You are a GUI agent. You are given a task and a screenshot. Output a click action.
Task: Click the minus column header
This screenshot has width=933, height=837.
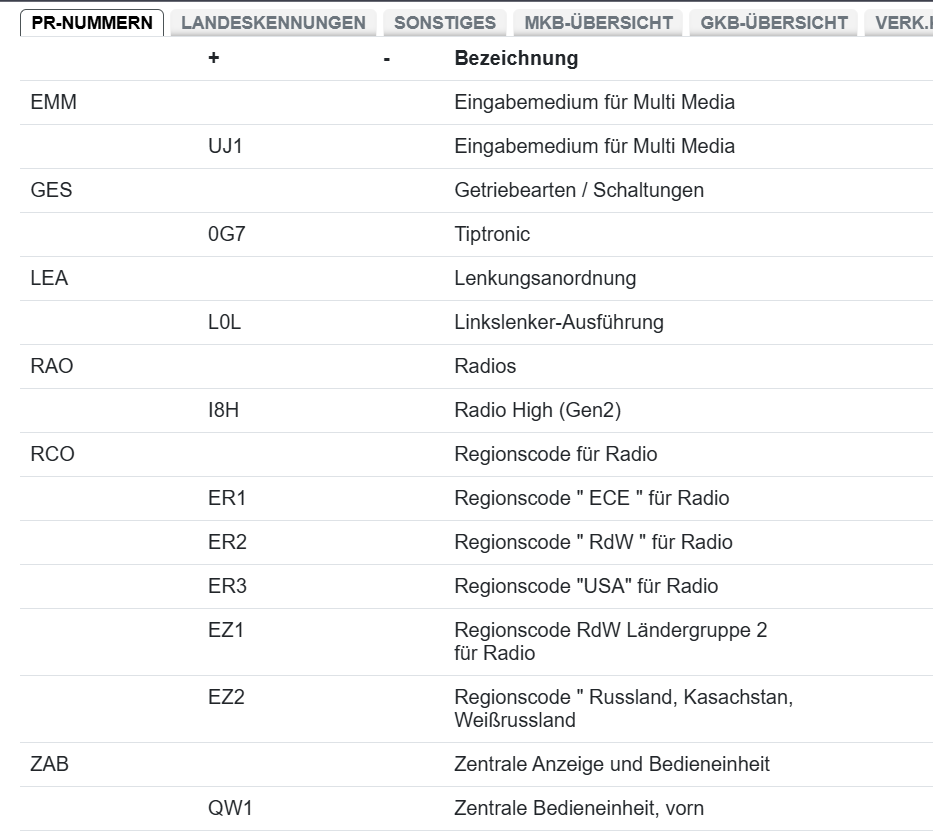pos(387,59)
